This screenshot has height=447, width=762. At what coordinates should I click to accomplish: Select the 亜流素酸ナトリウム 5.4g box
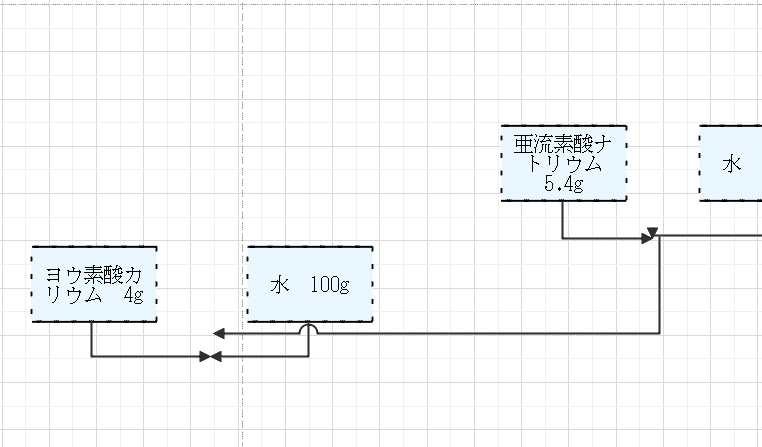(564, 163)
